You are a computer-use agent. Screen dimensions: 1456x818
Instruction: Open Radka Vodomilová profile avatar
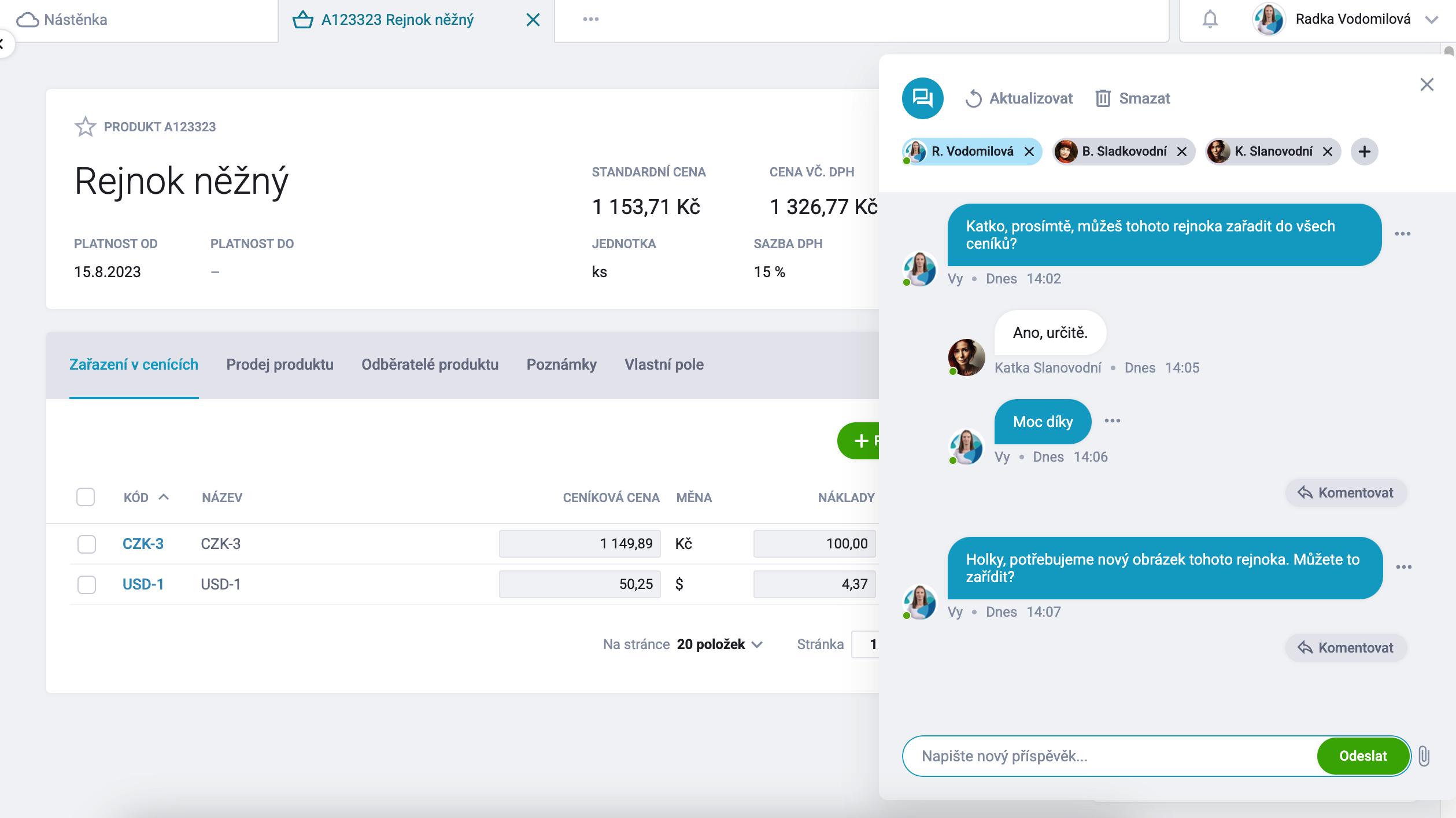(1268, 20)
